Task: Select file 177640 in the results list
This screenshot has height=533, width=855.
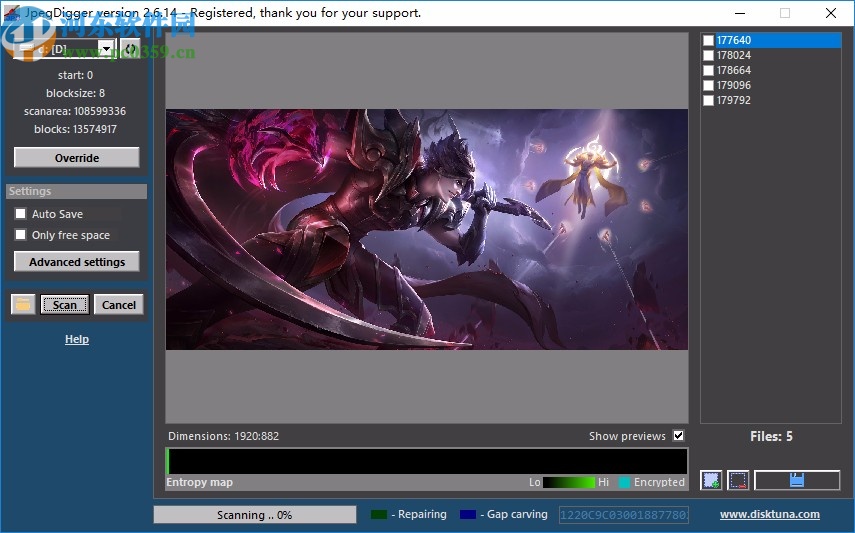Action: 734,41
